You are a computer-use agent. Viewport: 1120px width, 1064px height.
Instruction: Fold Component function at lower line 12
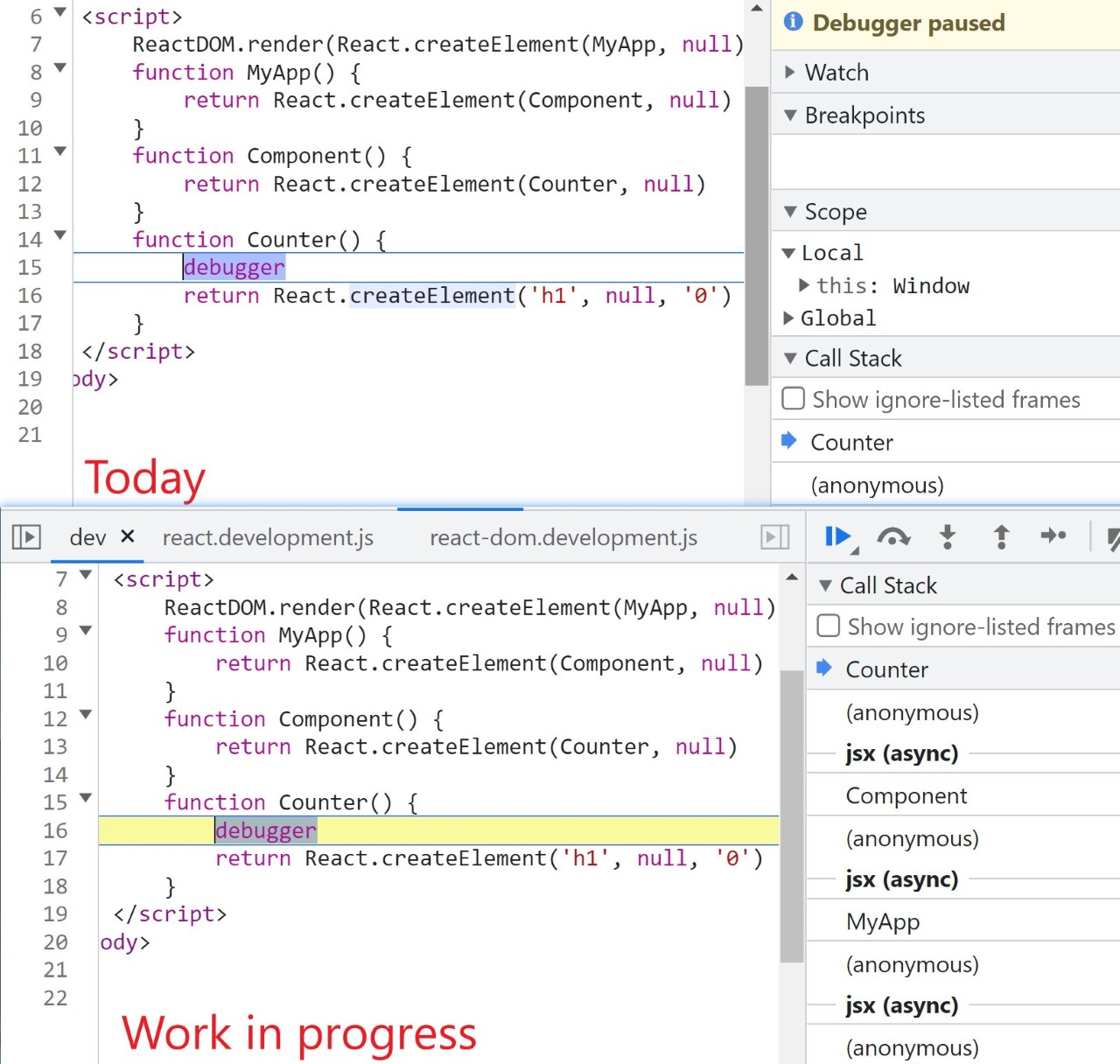coord(85,714)
